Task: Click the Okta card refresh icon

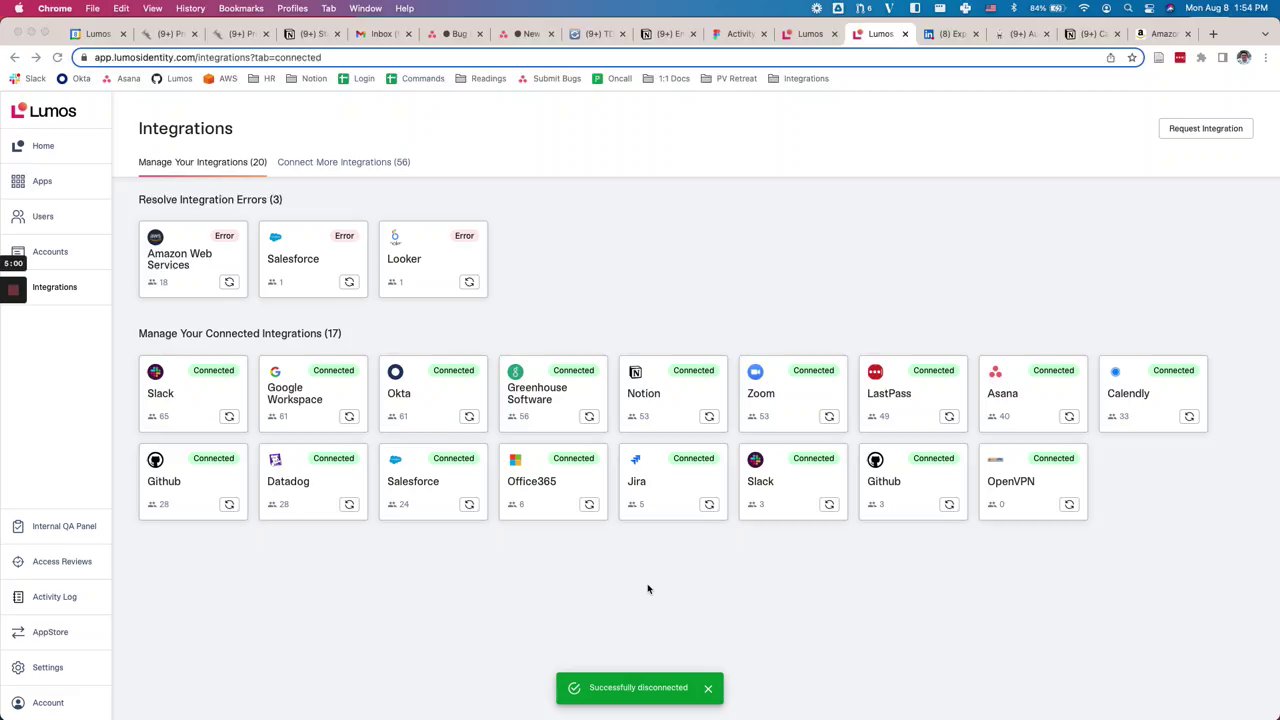Action: pyautogui.click(x=469, y=416)
